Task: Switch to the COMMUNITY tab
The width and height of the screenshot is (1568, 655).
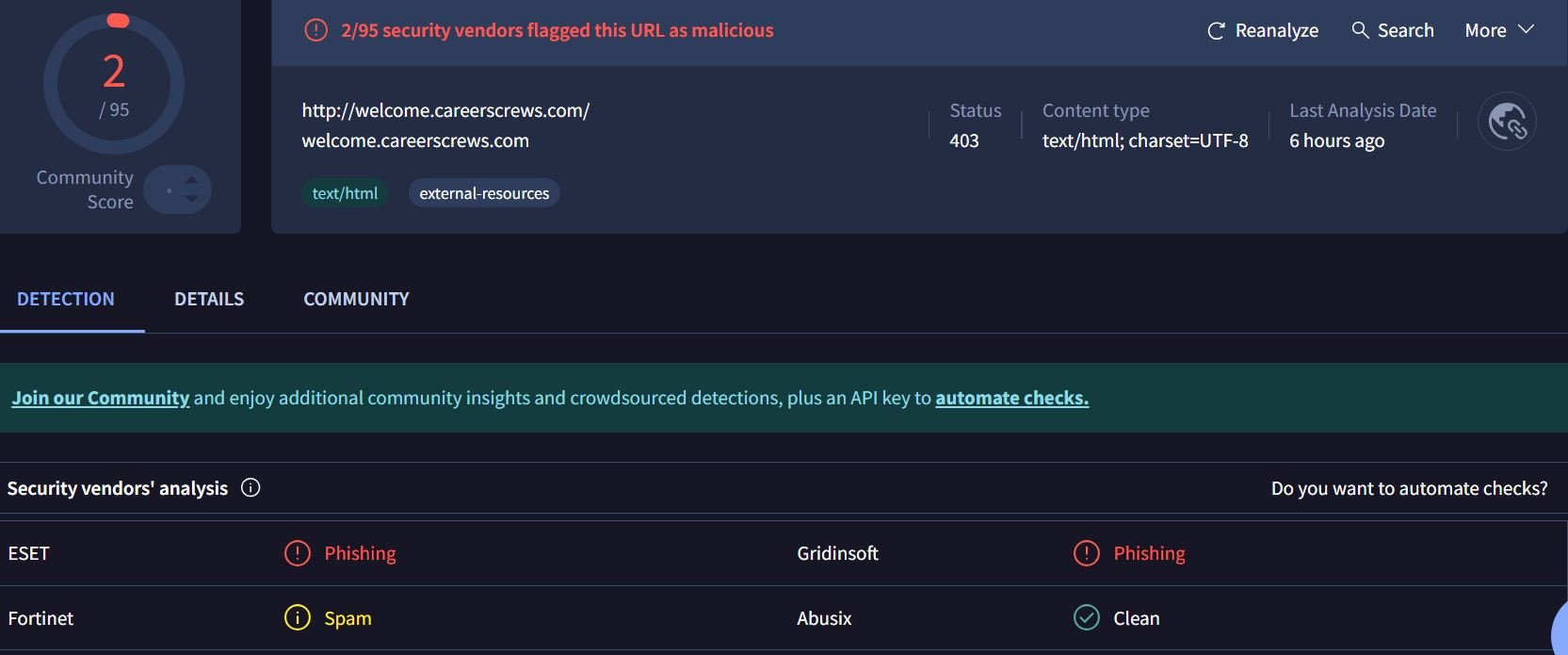Action: (356, 299)
